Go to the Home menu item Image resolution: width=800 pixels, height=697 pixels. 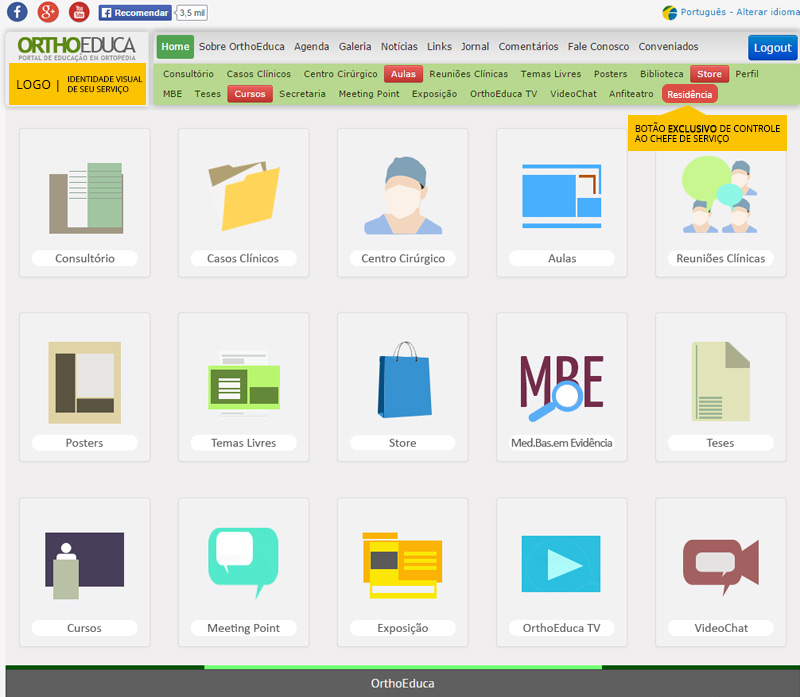pos(175,46)
